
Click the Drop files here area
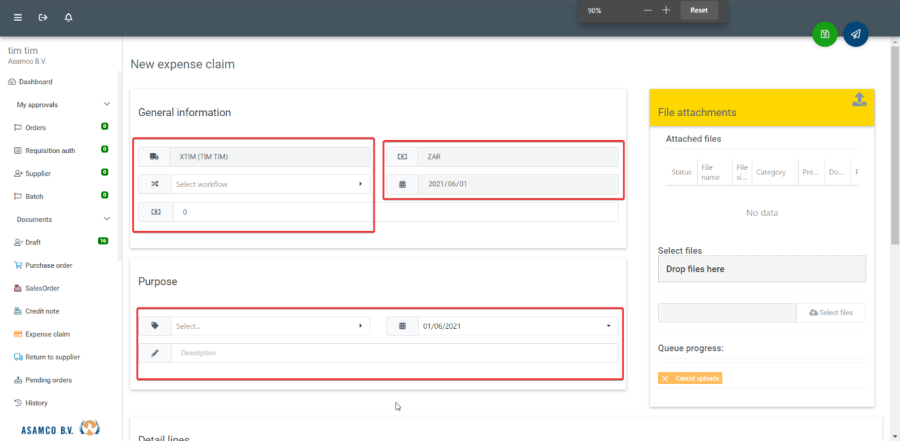coord(761,269)
